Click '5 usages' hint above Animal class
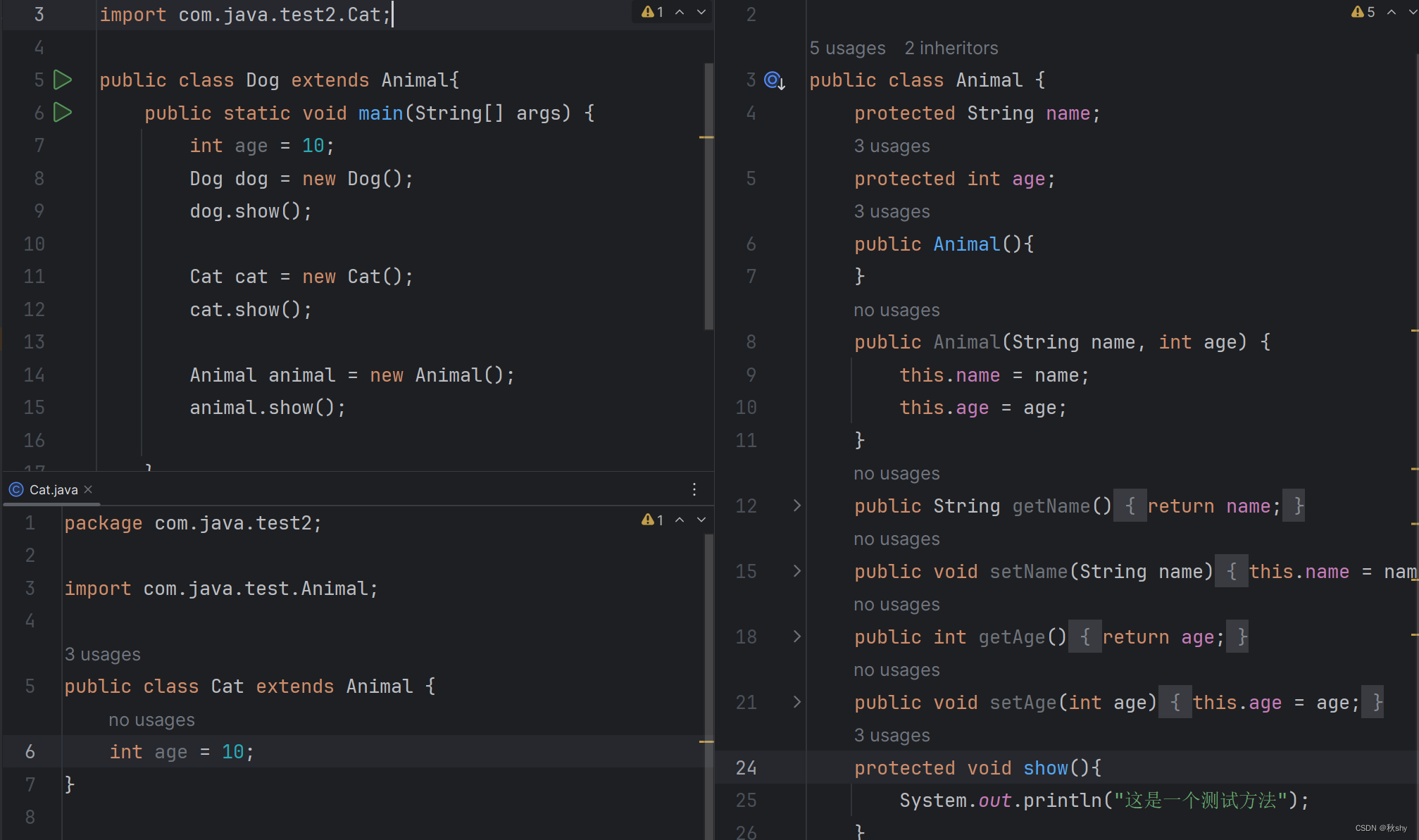 tap(847, 48)
